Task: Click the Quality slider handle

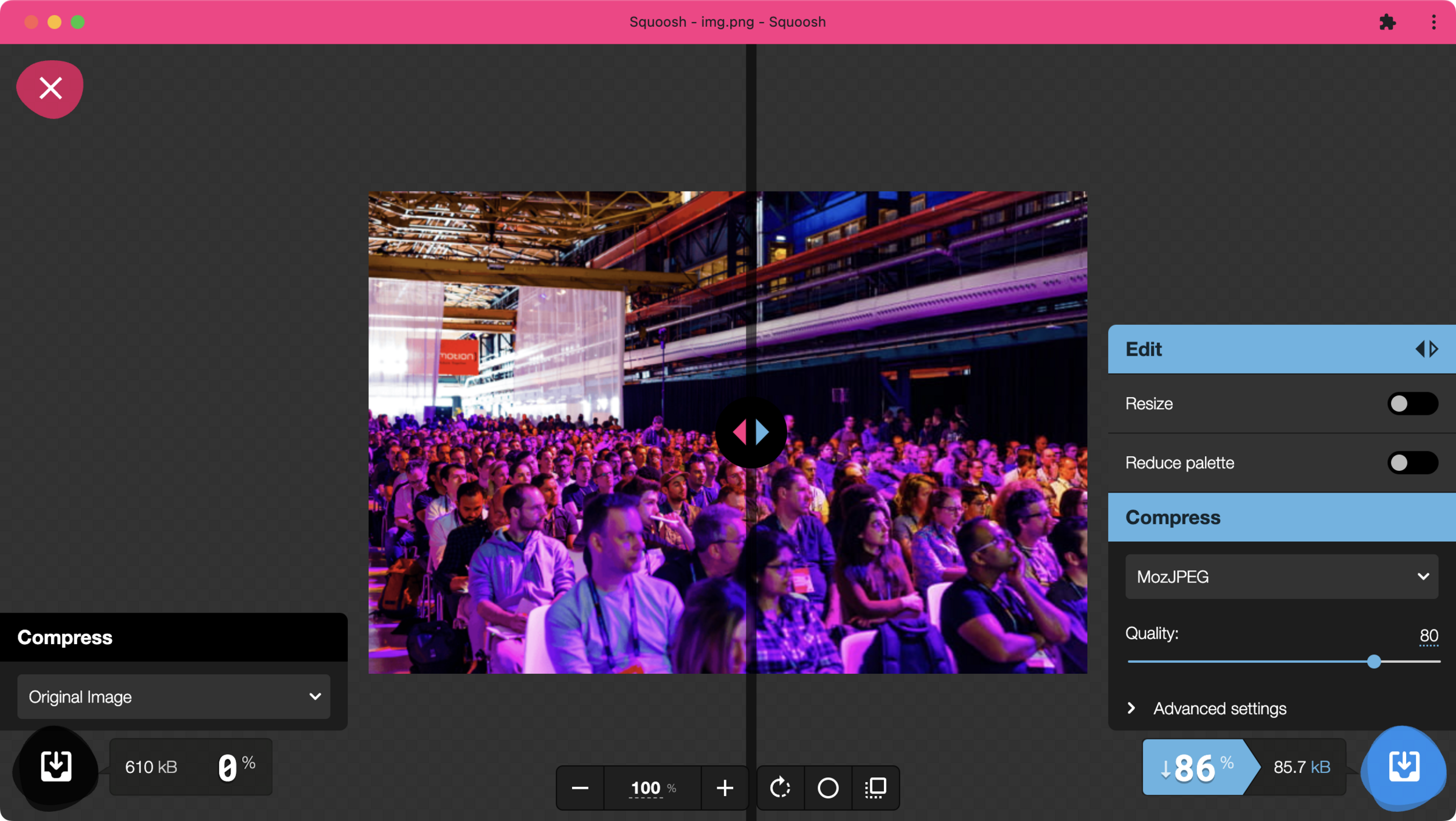Action: click(x=1373, y=662)
